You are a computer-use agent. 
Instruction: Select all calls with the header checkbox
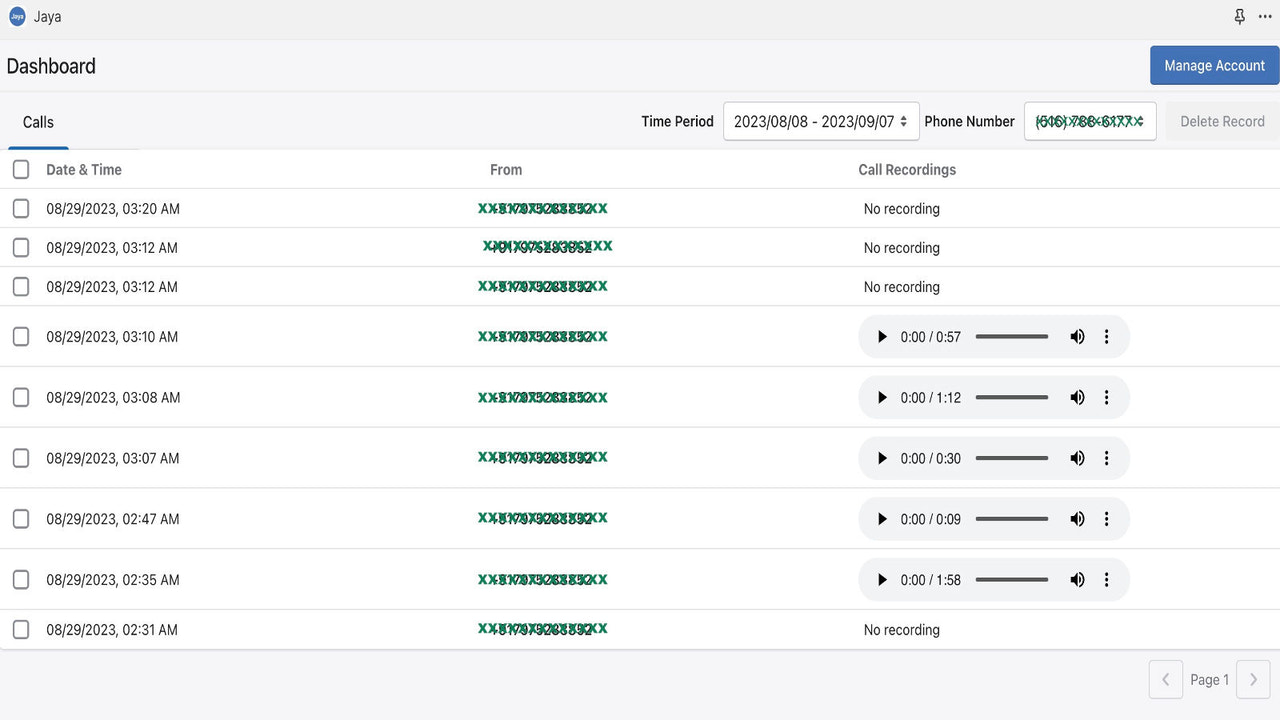[x=20, y=169]
